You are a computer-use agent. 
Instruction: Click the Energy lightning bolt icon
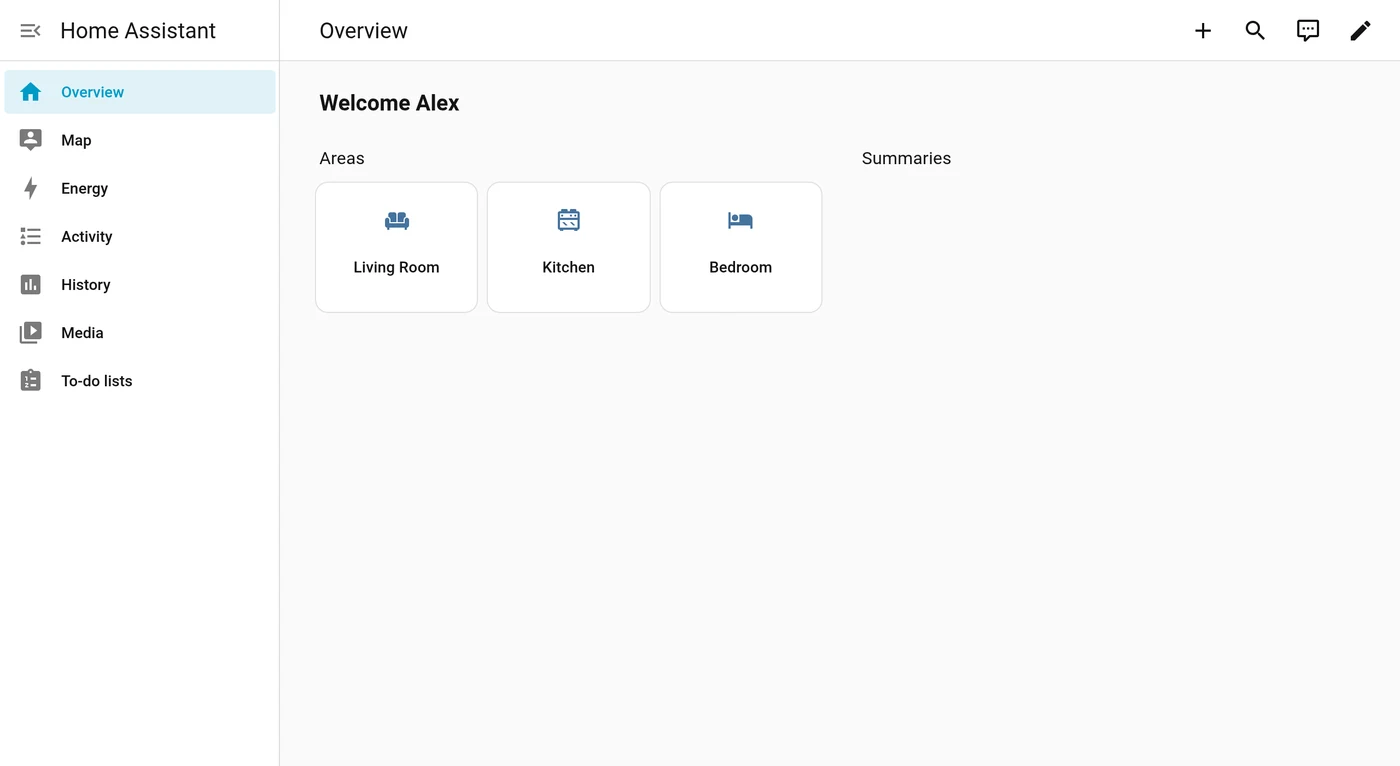pos(31,188)
